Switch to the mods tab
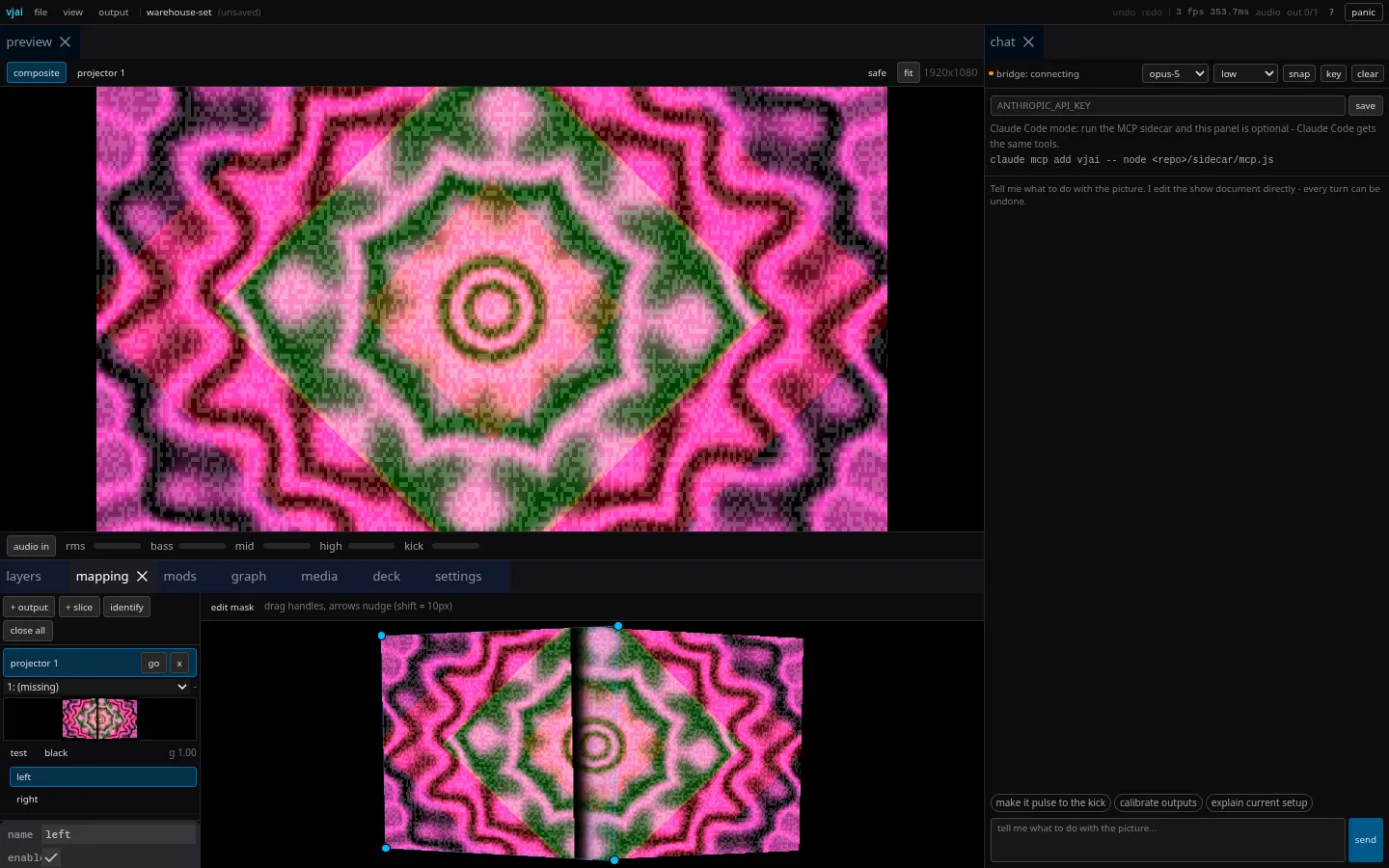Screen dimensions: 1389x868 [x=180, y=576]
